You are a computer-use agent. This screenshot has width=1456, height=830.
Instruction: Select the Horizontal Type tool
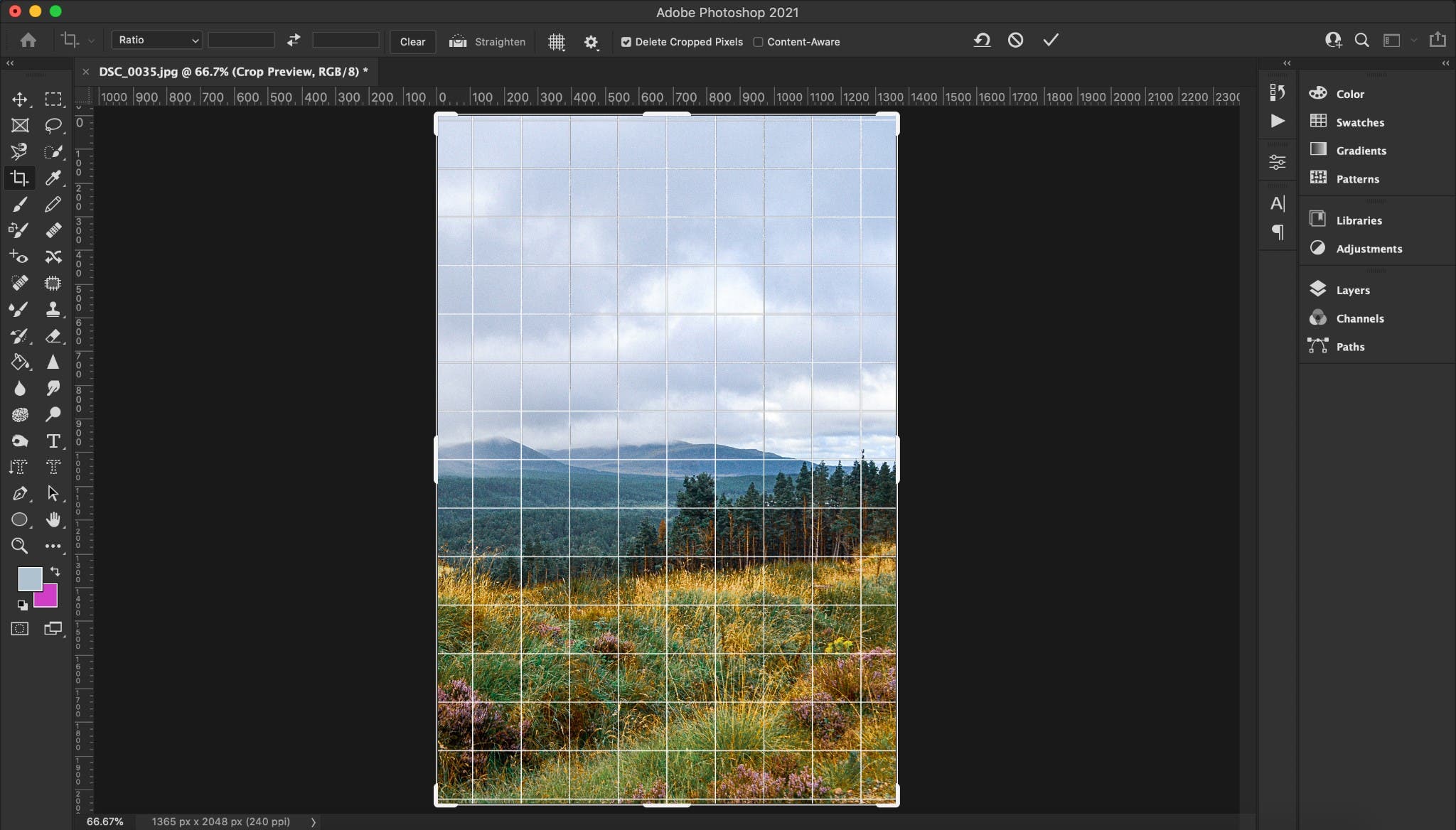coord(53,441)
